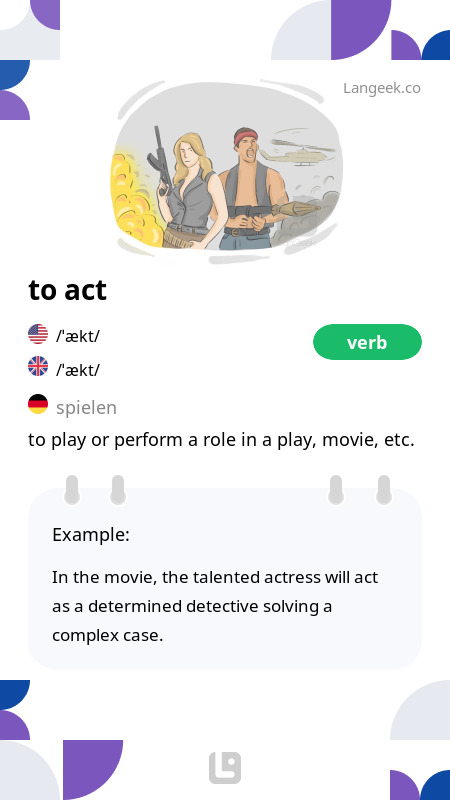450x800 pixels.
Task: Click the American phonetic transcription /ækt/
Action: 78,336
